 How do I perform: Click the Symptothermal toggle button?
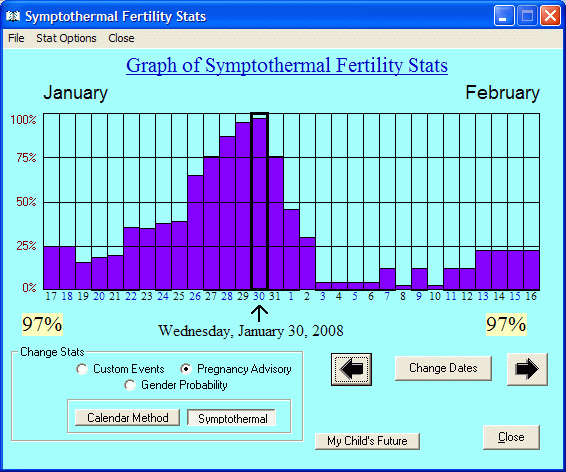[232, 418]
